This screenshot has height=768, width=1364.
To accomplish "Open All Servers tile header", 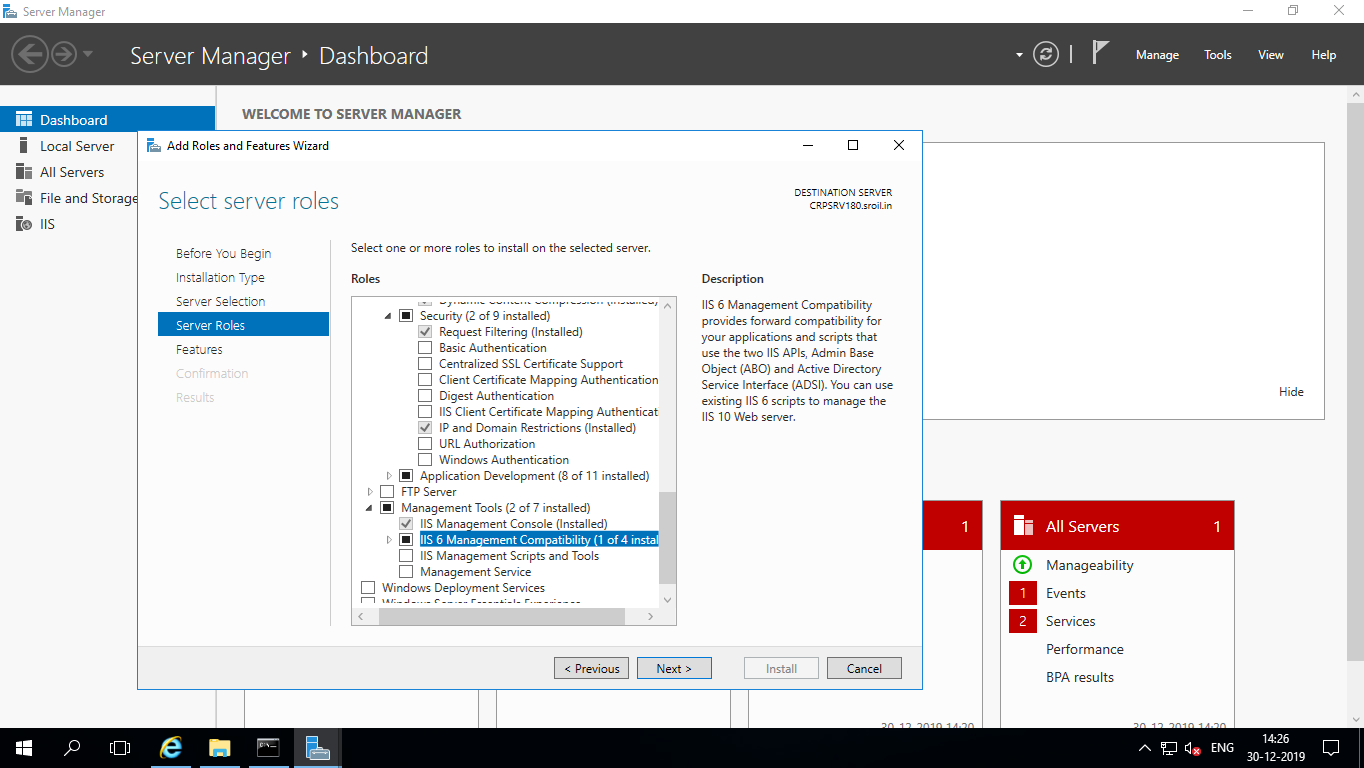I will click(1117, 526).
